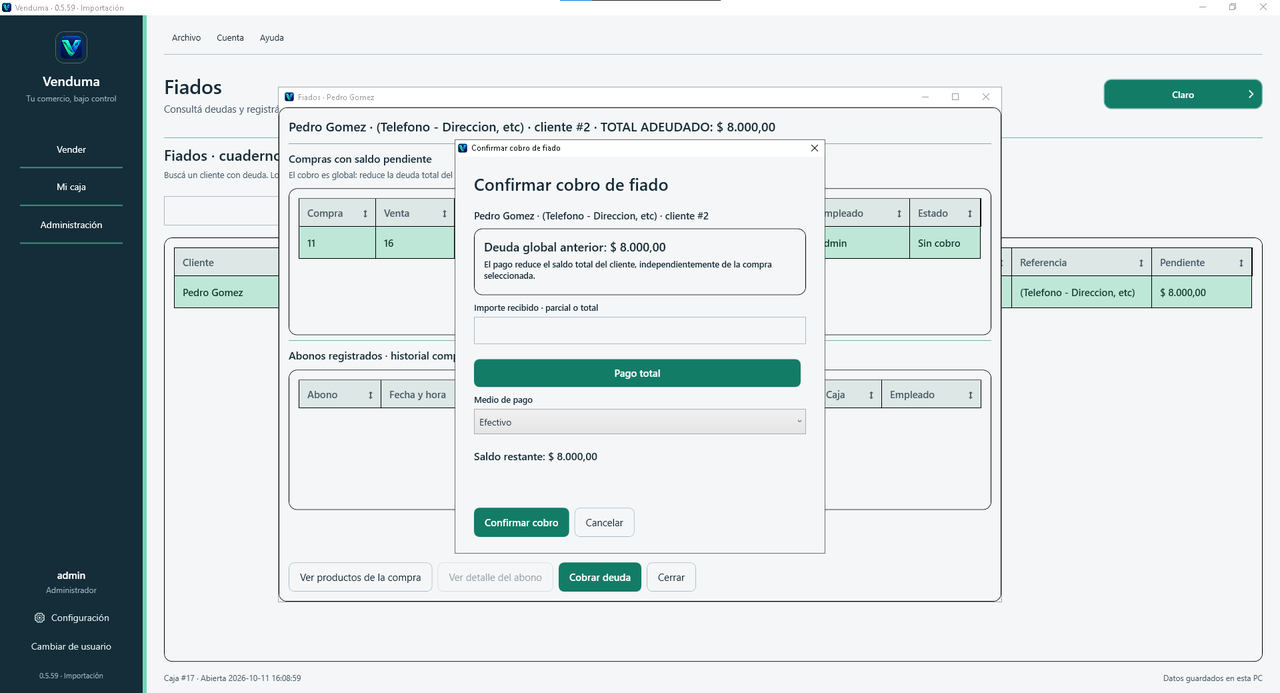Minimize the Fiados - Pedro Gomez window
Viewport: 1280px width, 693px height.
click(x=925, y=97)
